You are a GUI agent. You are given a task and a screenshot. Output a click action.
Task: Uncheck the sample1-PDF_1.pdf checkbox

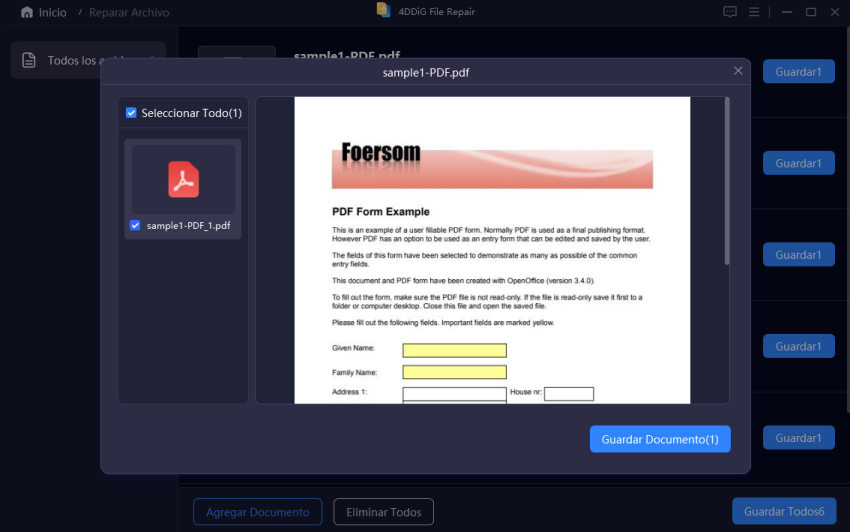click(135, 225)
